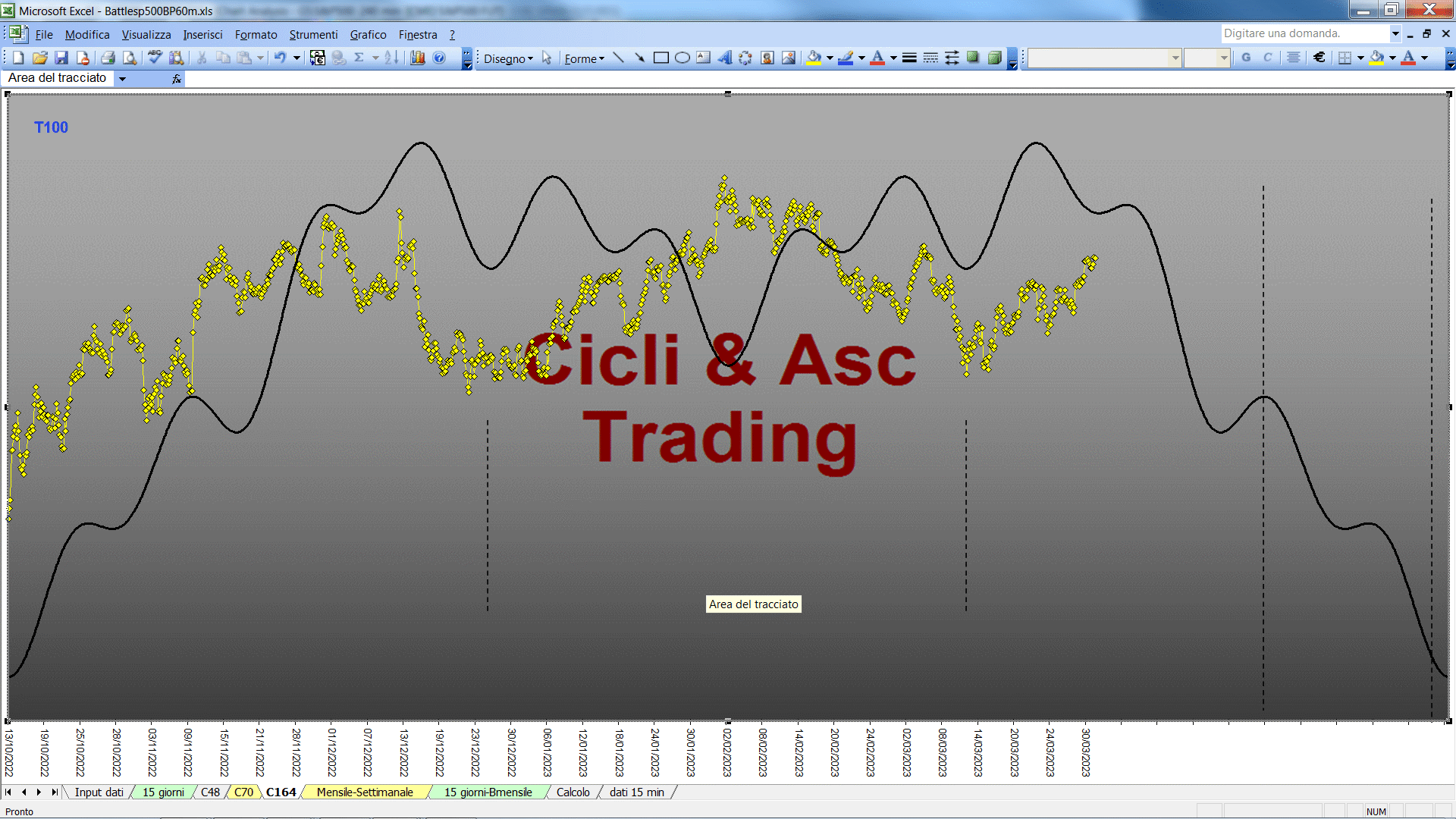Expand the Undo history dropdown arrow
Screen dimensions: 1456x819
[297, 58]
